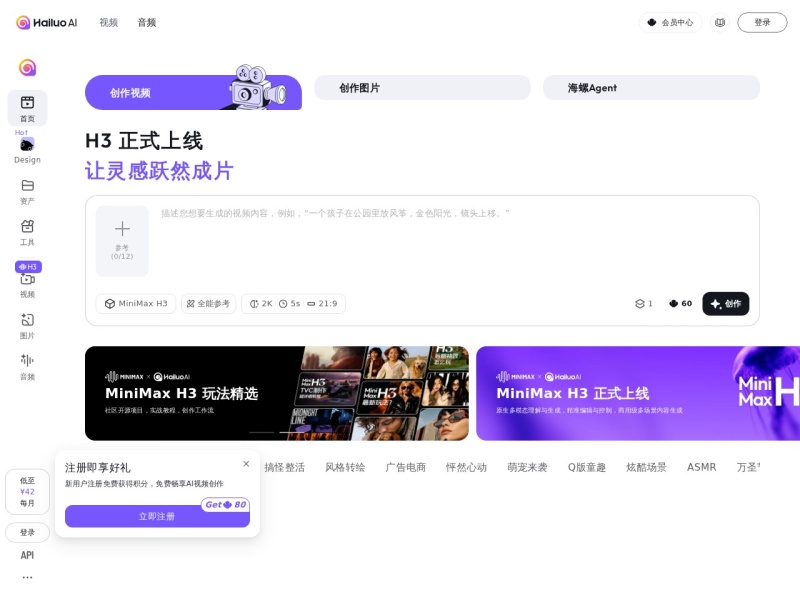Open the API link in sidebar

pos(28,555)
